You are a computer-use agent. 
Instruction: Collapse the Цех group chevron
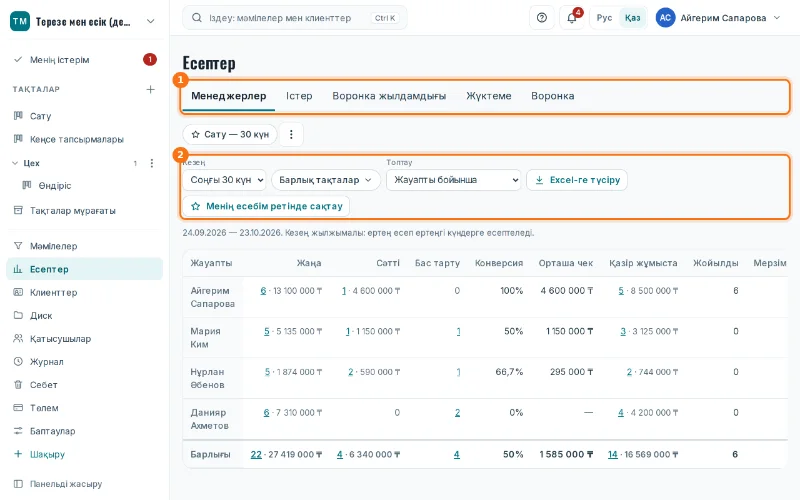[15, 163]
